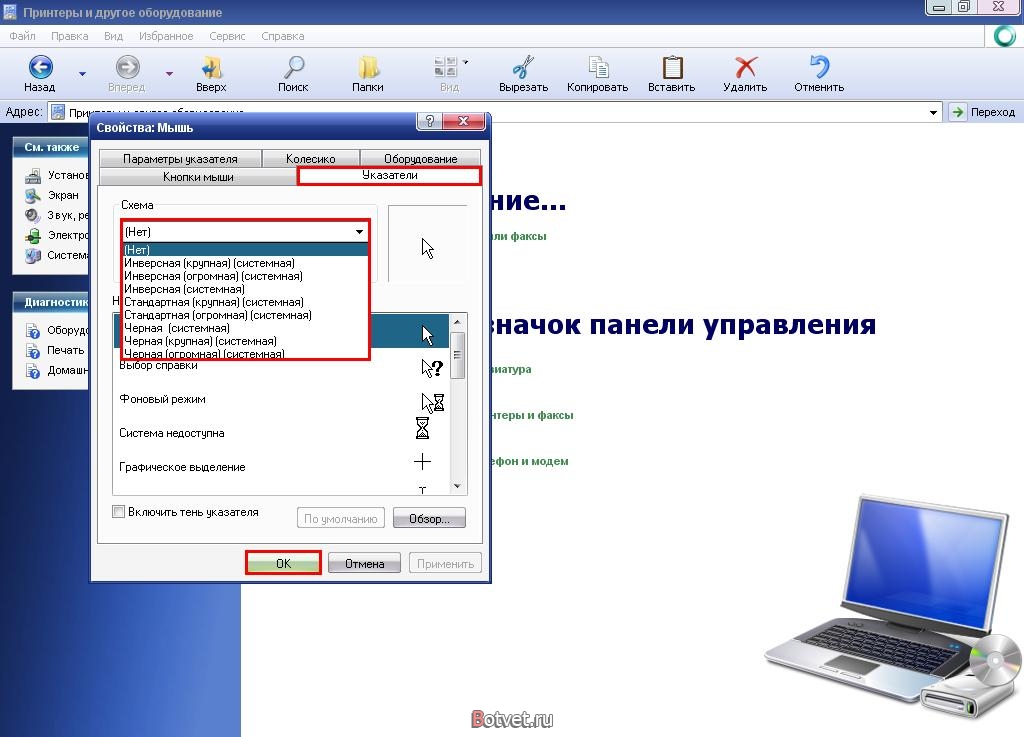The width and height of the screenshot is (1024, 737).
Task: Open the Вид menu in the menu bar
Action: 113,36
